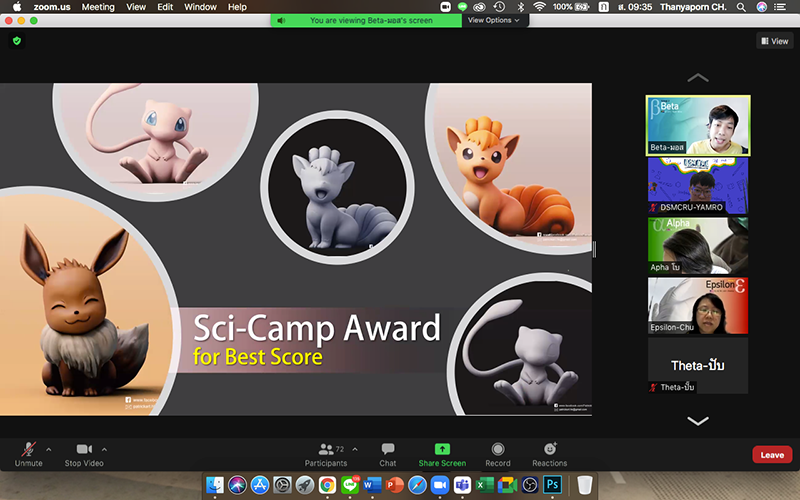Open the View menu in menu bar

(x=136, y=7)
